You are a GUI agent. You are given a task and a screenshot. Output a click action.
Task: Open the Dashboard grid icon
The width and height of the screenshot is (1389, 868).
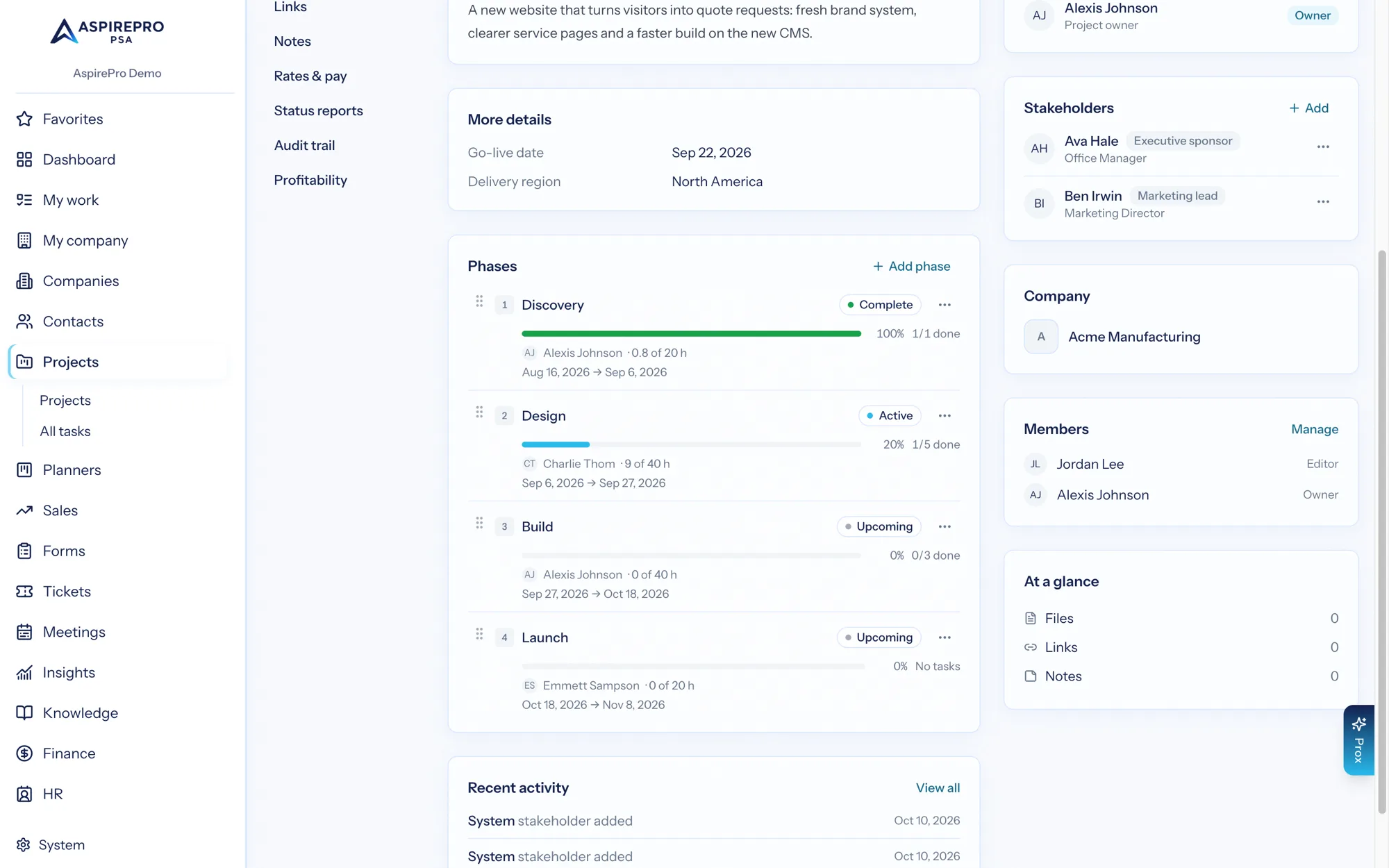coord(24,159)
